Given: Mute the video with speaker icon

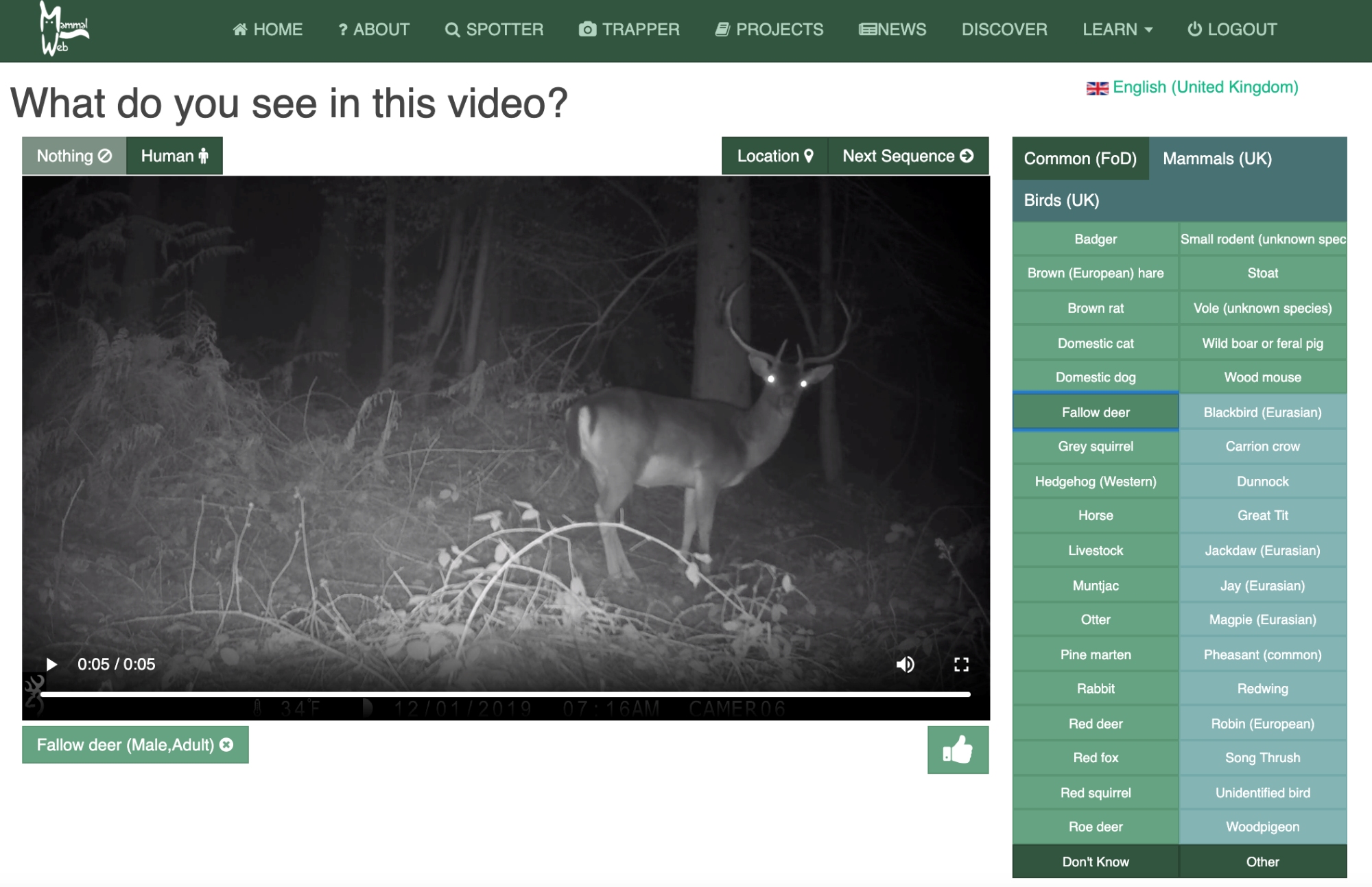Looking at the screenshot, I should click(x=905, y=664).
